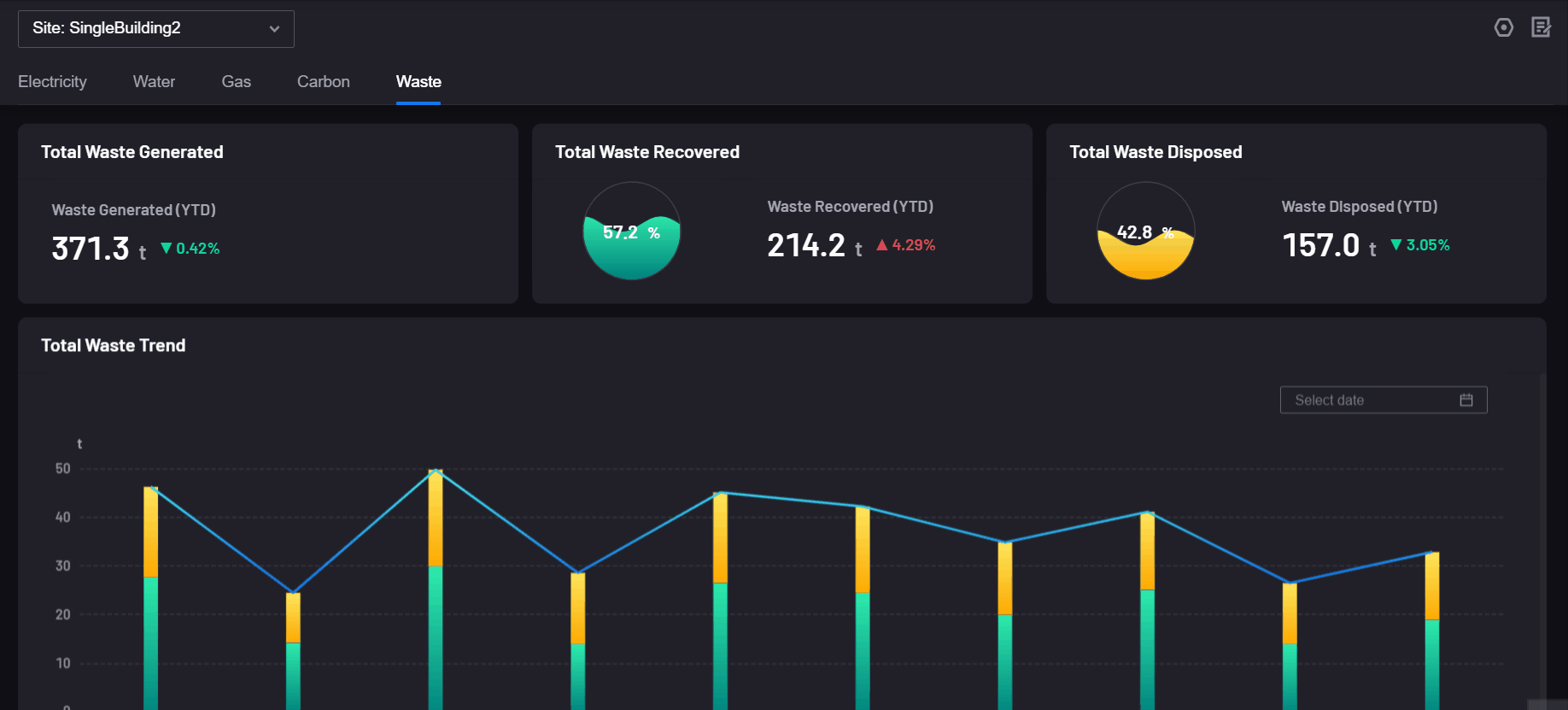Screen dimensions: 1568x710
Task: Select the active Waste tab
Action: click(x=418, y=82)
